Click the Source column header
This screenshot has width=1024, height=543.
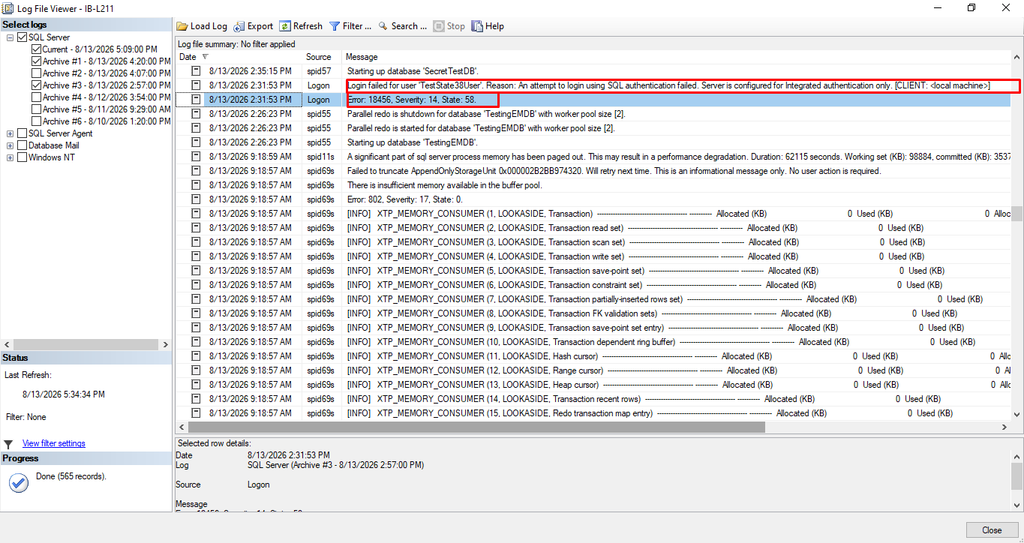321,57
